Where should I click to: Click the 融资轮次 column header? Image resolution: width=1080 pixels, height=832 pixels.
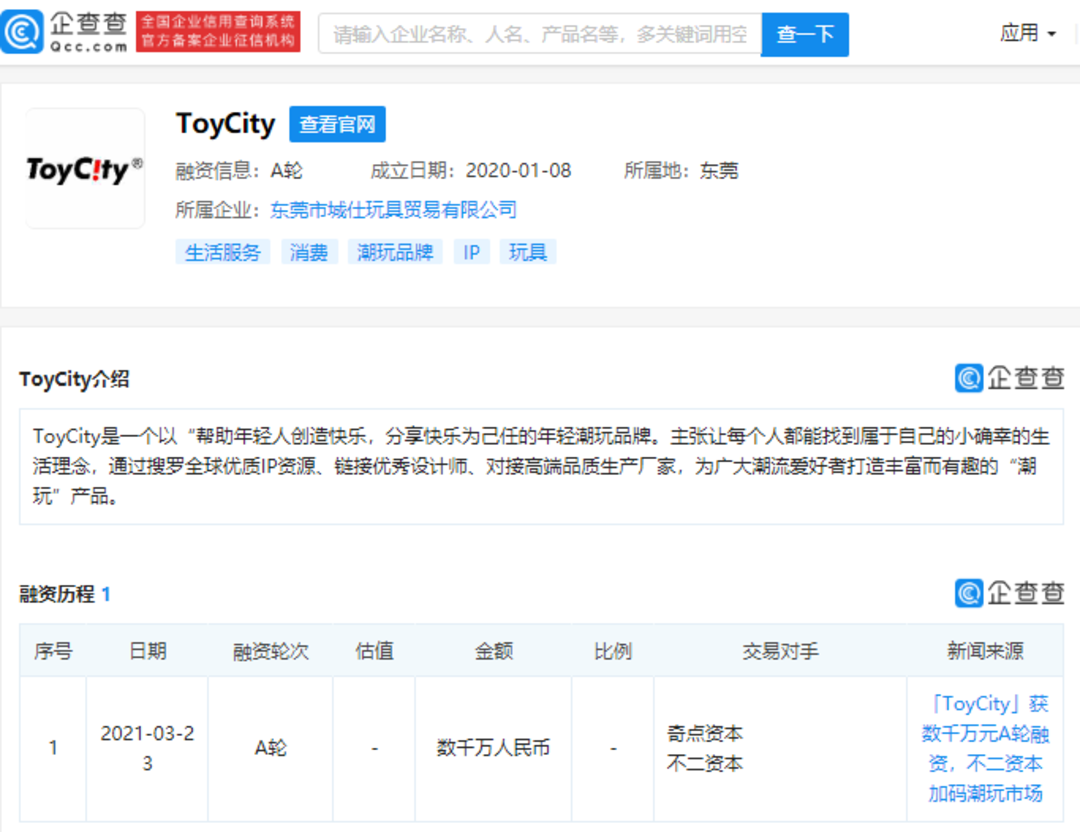pos(271,651)
